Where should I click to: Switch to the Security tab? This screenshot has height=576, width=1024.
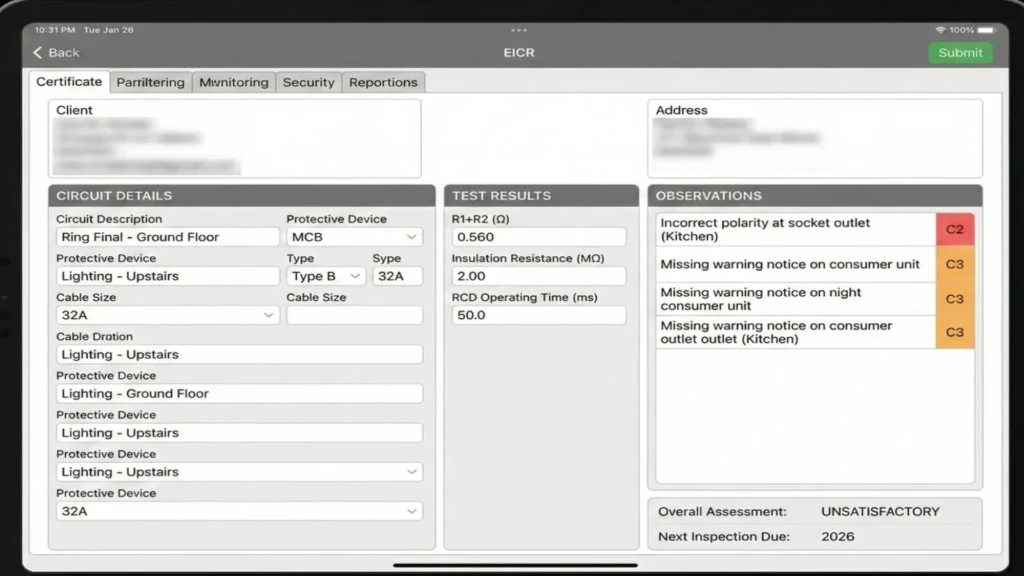(x=308, y=82)
